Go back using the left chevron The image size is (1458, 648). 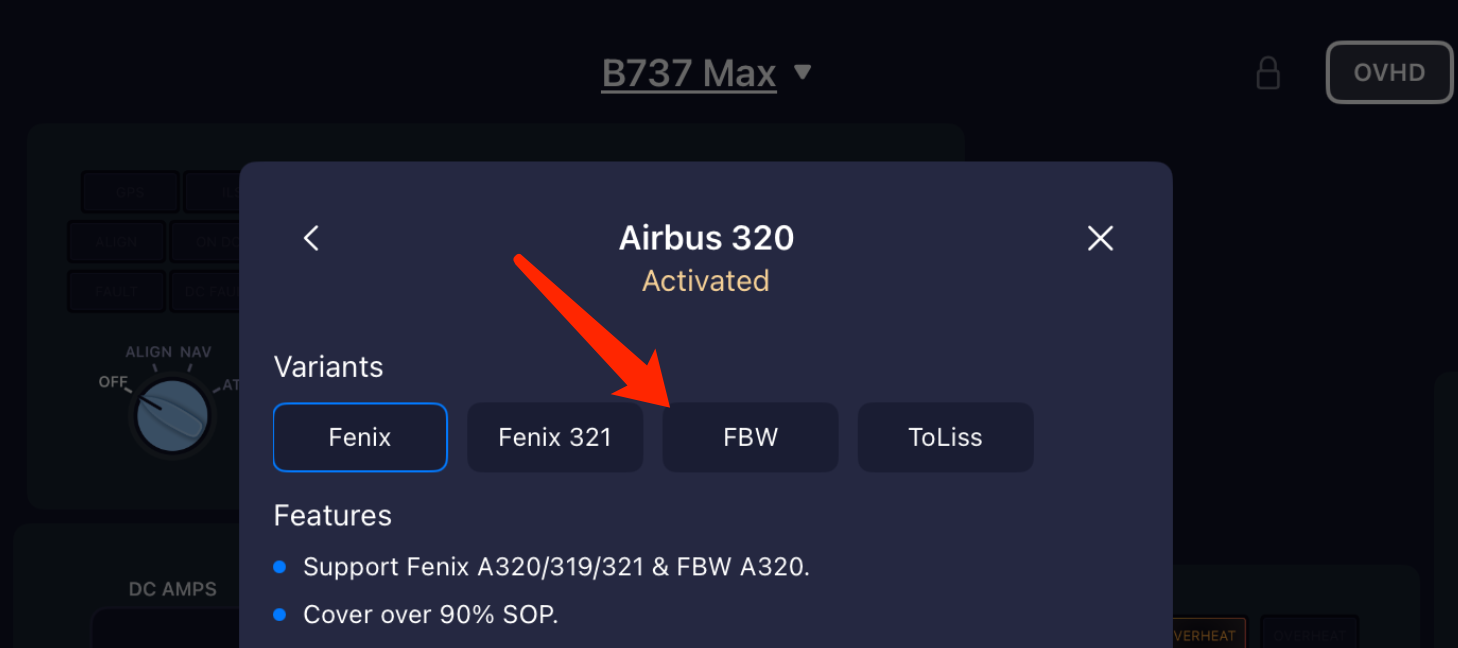tap(311, 238)
